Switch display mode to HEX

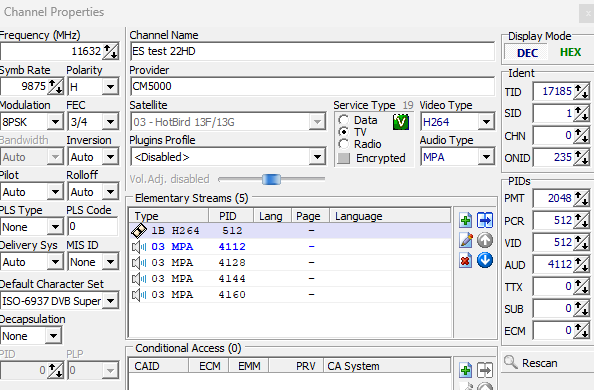click(570, 52)
